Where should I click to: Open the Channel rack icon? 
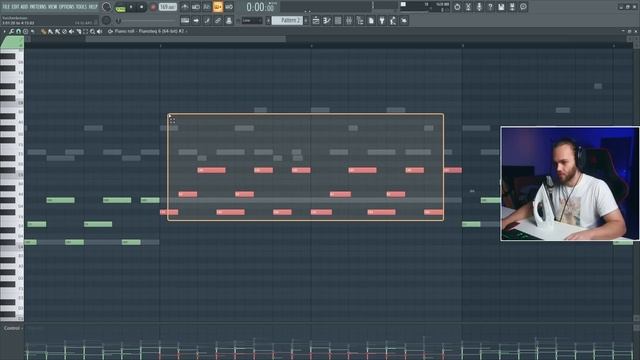click(338, 20)
